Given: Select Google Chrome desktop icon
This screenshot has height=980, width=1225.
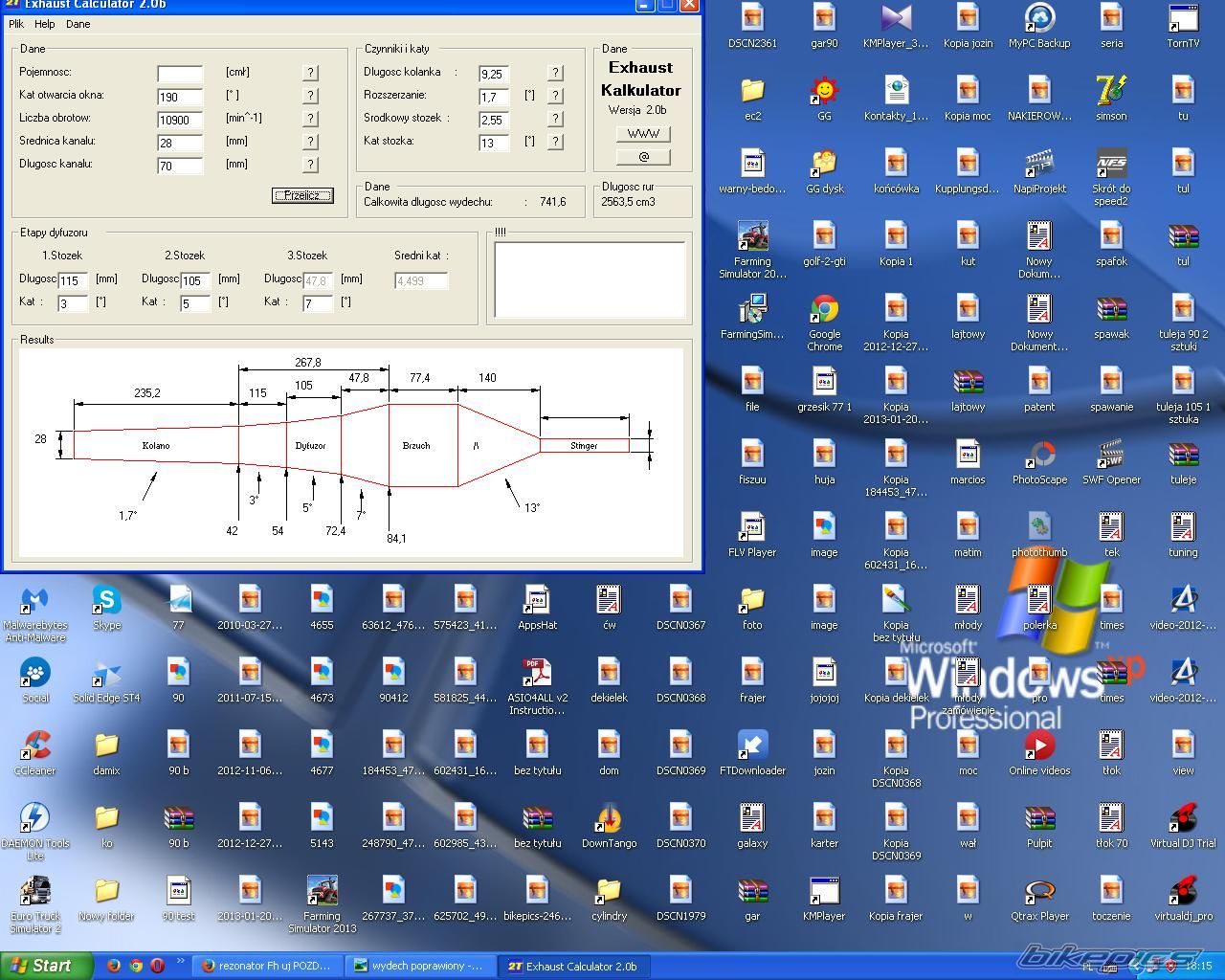Looking at the screenshot, I should pos(824,323).
